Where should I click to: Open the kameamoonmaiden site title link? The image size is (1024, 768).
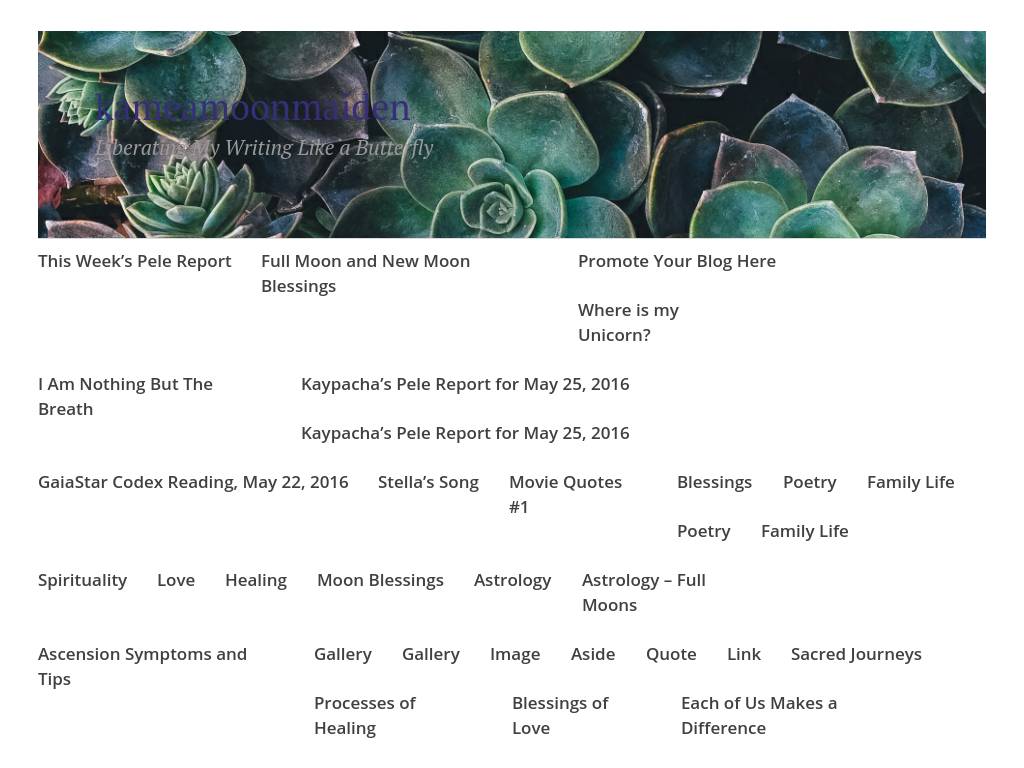click(253, 108)
